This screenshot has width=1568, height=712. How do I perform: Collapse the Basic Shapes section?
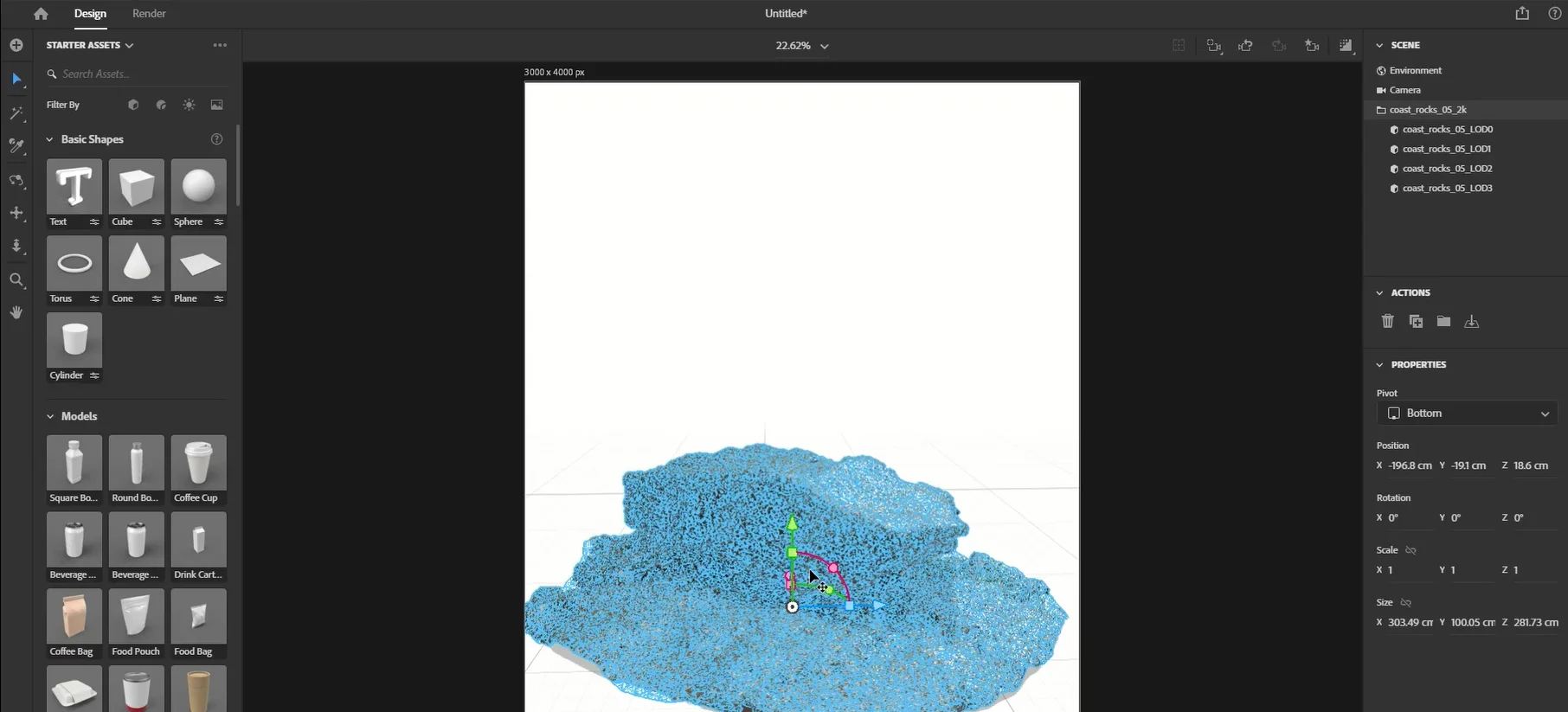coord(50,139)
